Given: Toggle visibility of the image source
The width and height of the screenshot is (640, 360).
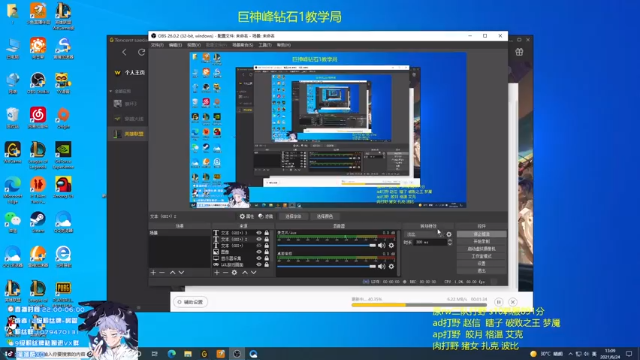Looking at the screenshot, I should coord(259,252).
